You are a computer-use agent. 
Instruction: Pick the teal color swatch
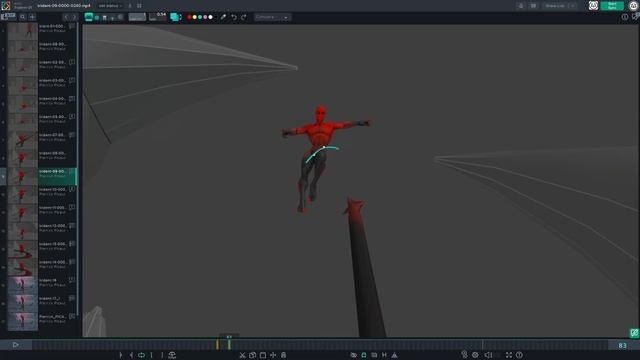click(200, 17)
